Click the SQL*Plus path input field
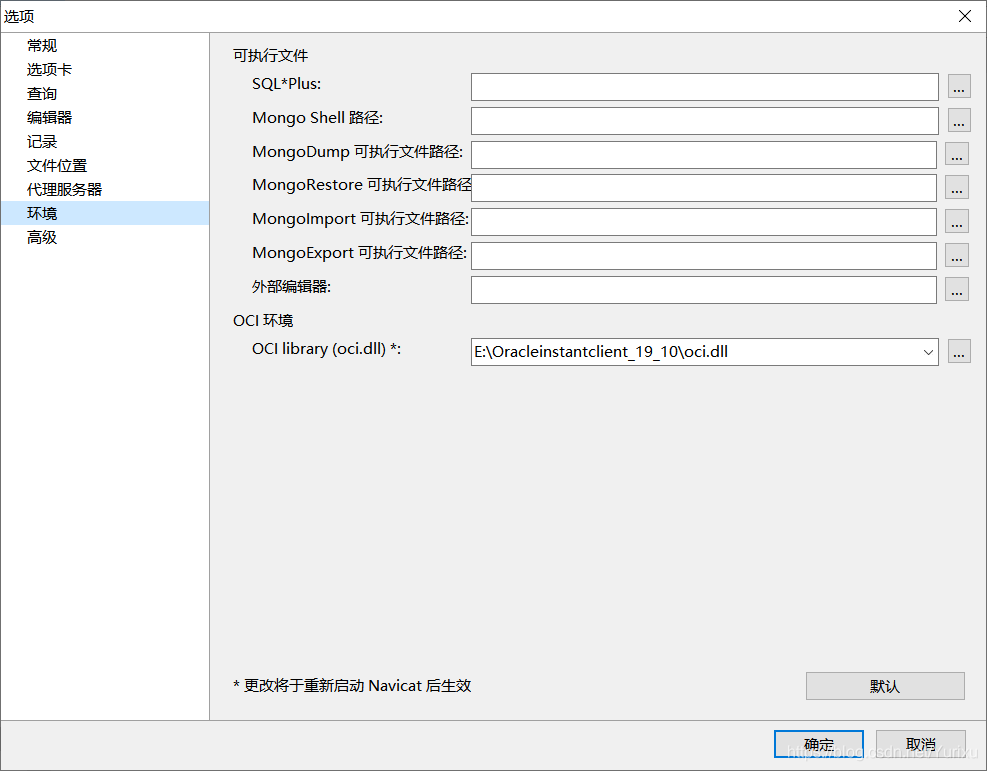Screen dimensions: 987x771 coord(704,87)
